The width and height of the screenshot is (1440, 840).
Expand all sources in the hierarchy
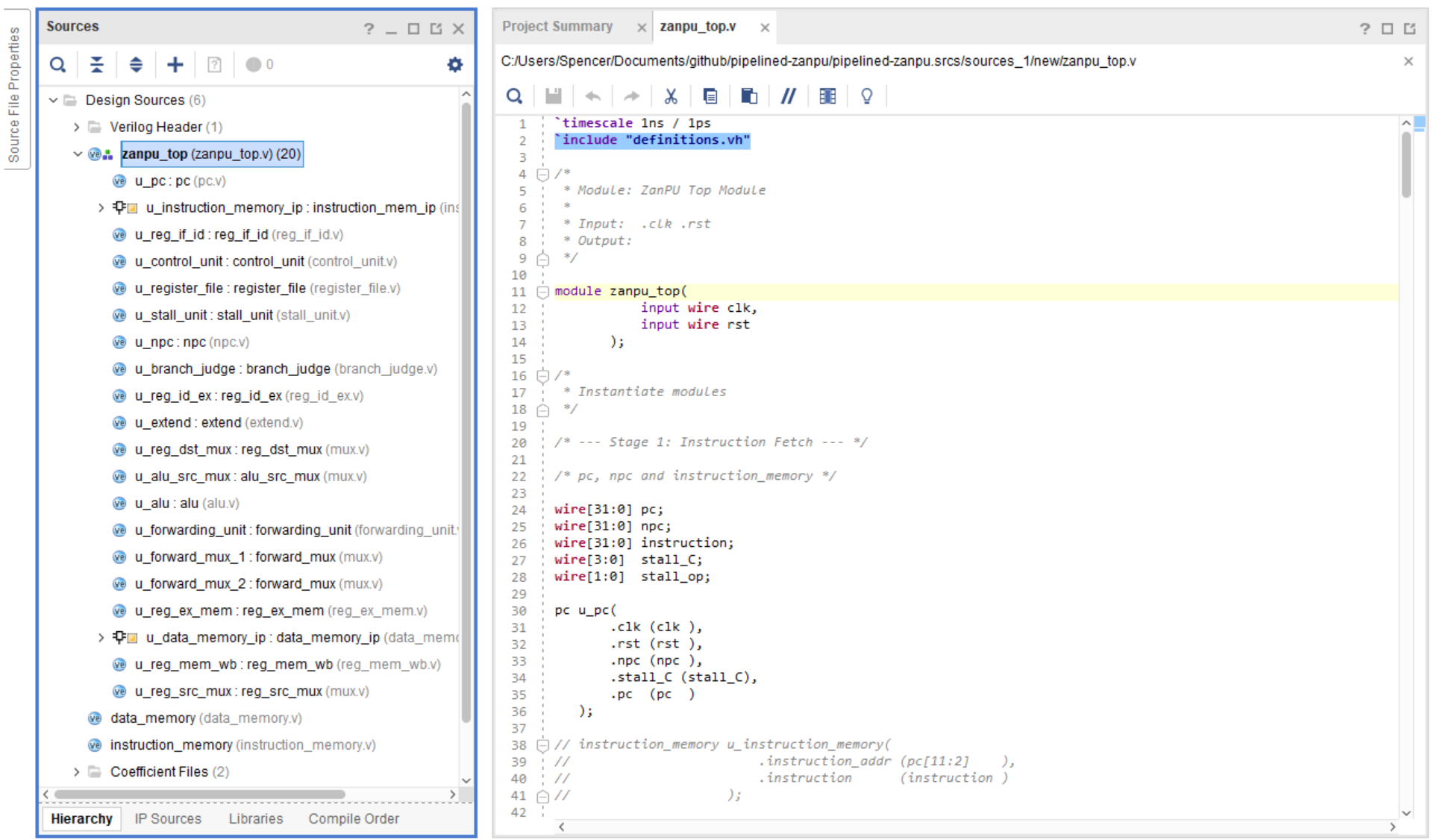tap(136, 65)
